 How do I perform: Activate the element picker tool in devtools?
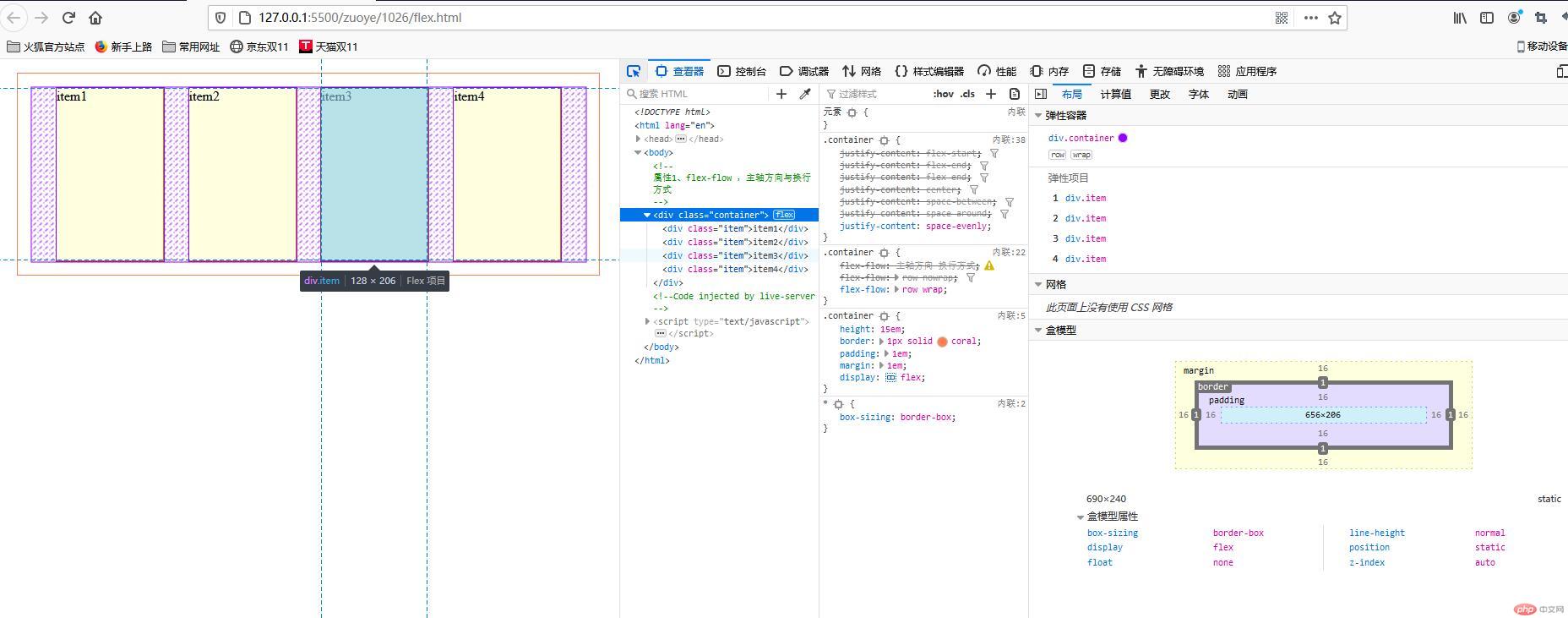coord(634,71)
